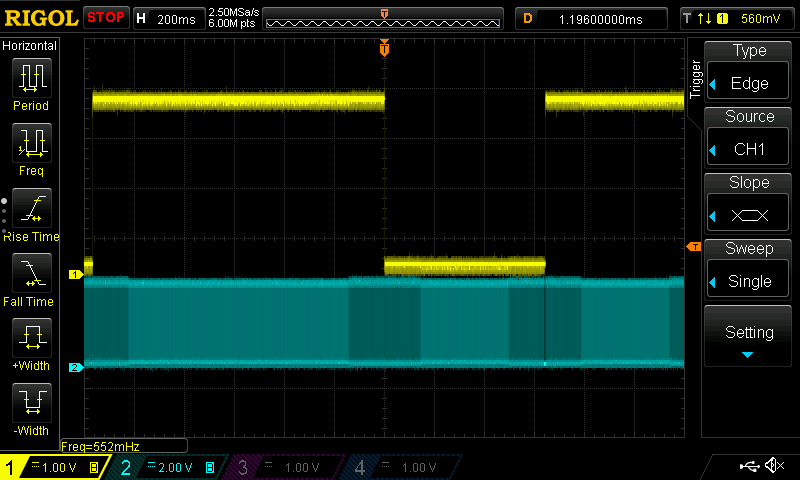Toggle channel 2 on the bottom bar
Screen dimensions: 800x480
coord(168,467)
